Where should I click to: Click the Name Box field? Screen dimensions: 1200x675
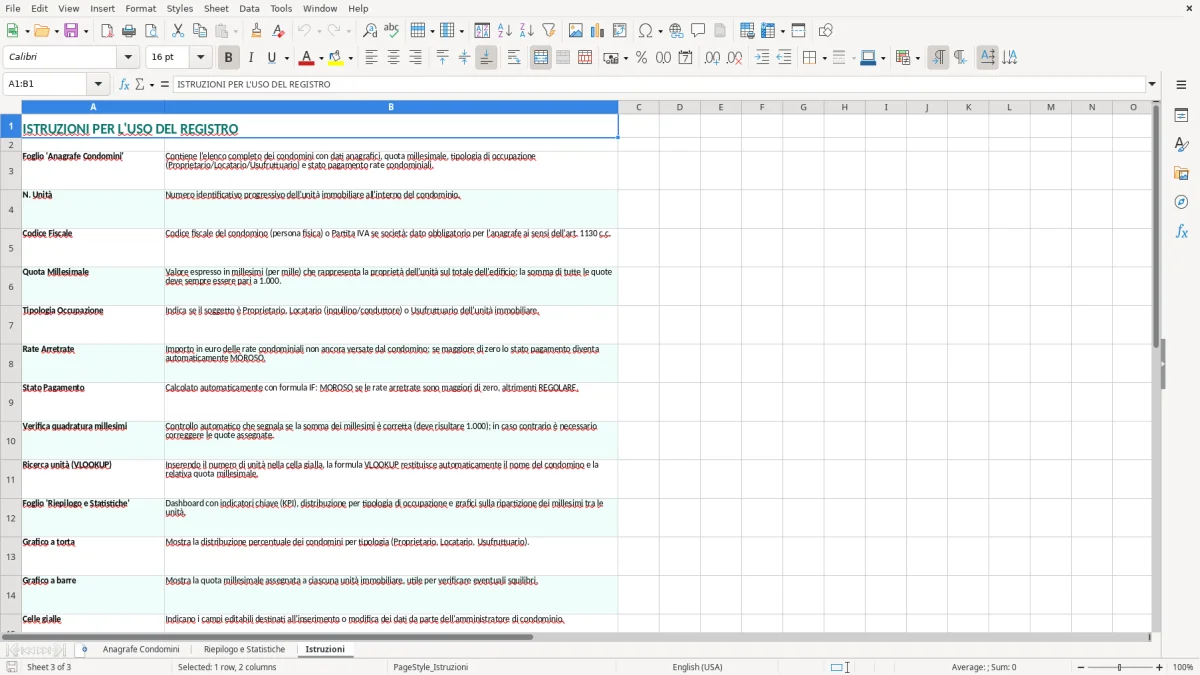pos(46,84)
